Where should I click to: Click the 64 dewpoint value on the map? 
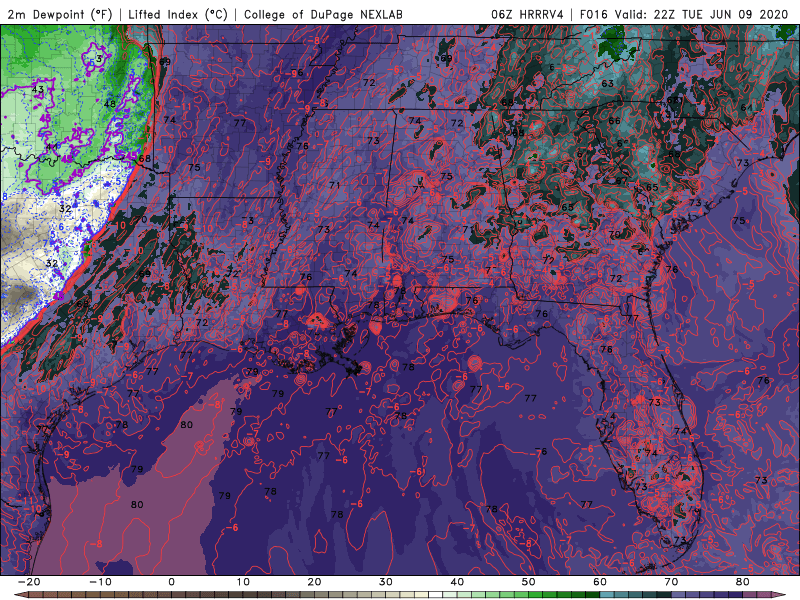tap(746, 107)
